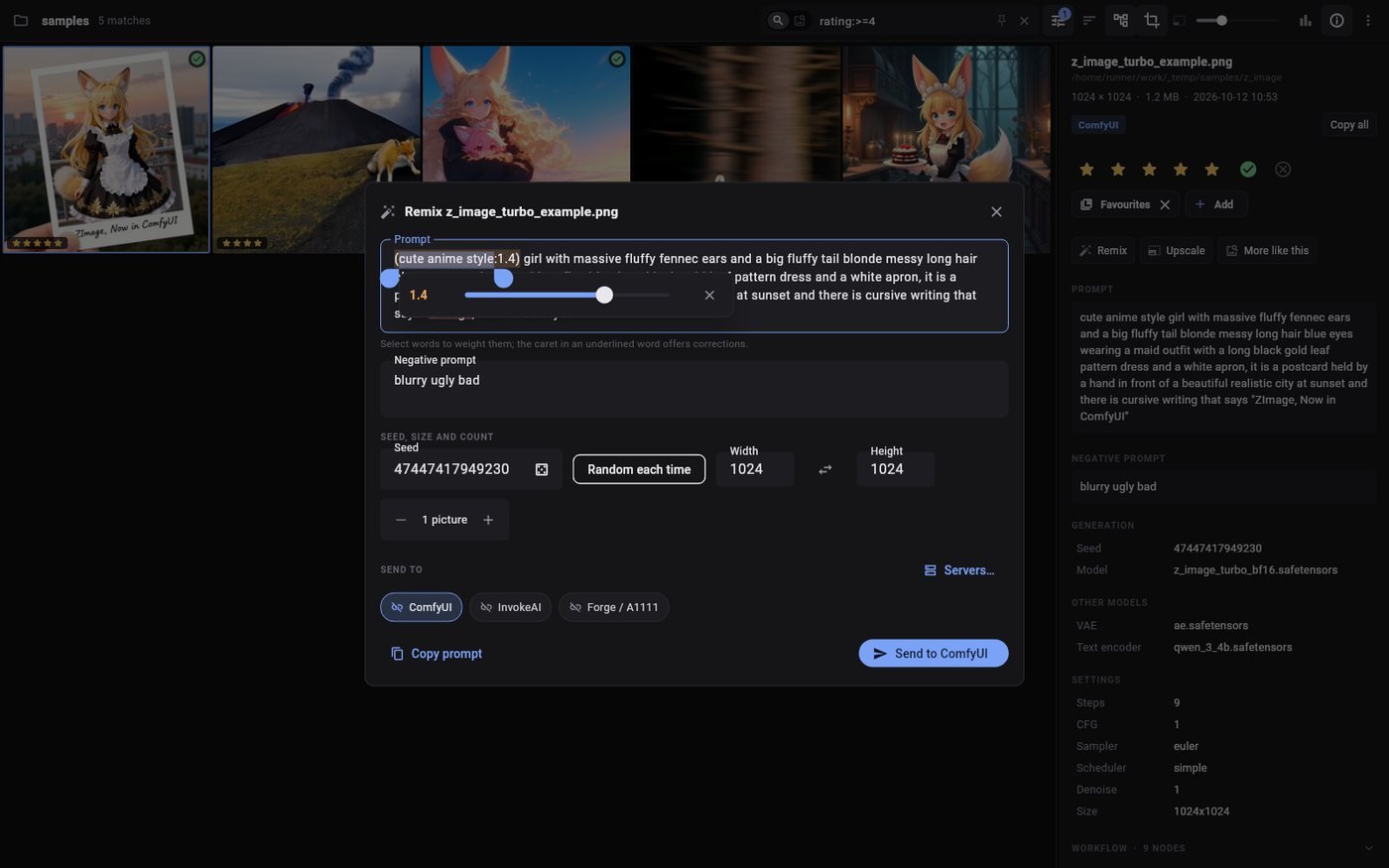Select Forge / A1111 as send target
1389x868 pixels.
[613, 607]
